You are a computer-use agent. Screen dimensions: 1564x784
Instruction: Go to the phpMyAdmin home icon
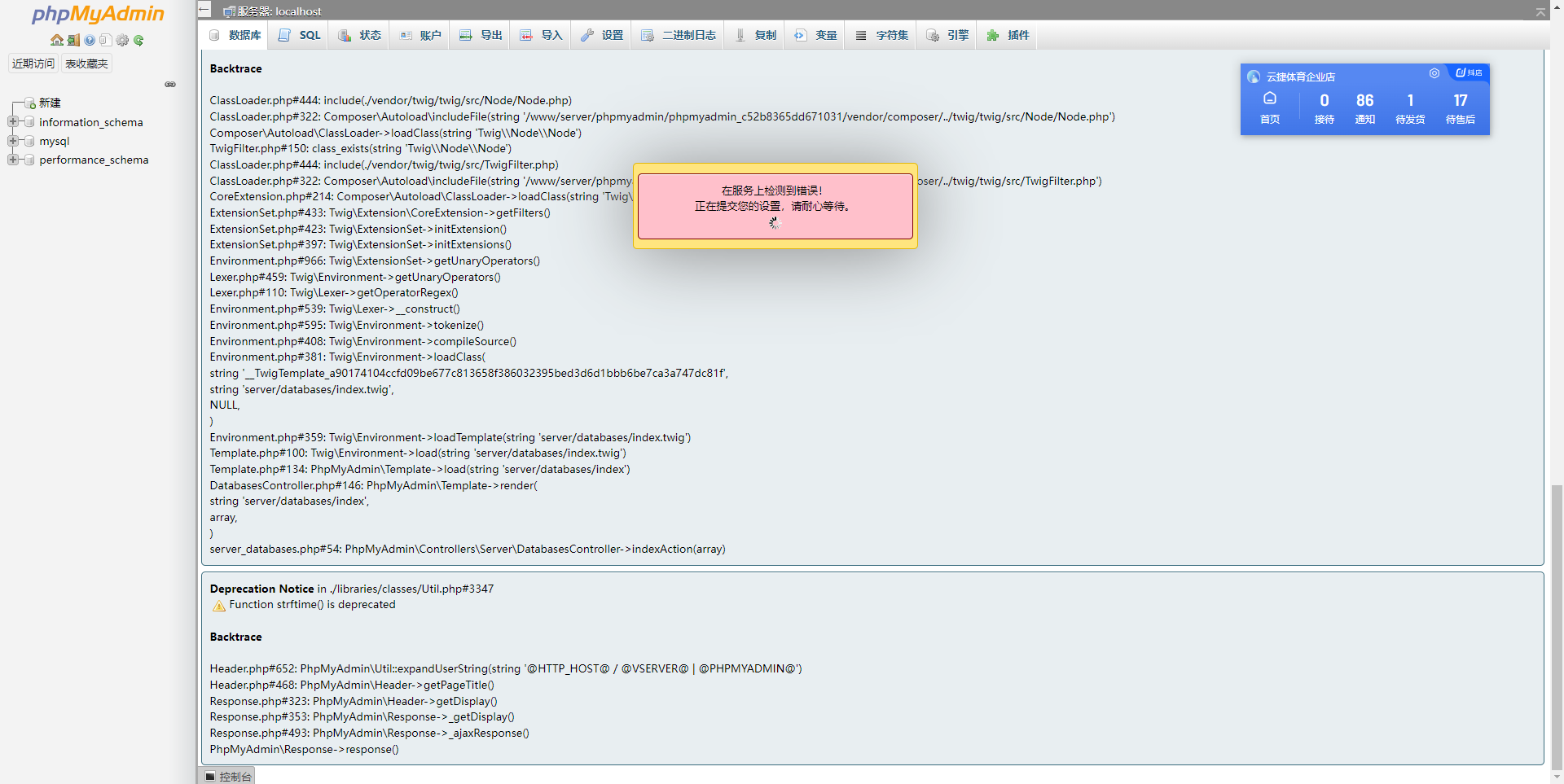point(56,40)
